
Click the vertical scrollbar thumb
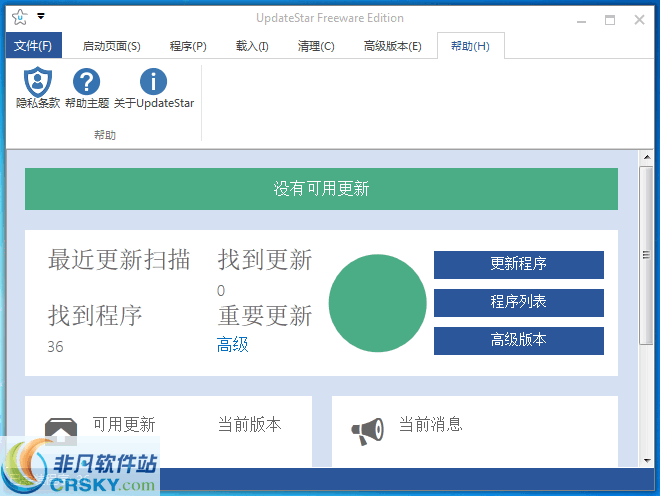tap(647, 255)
